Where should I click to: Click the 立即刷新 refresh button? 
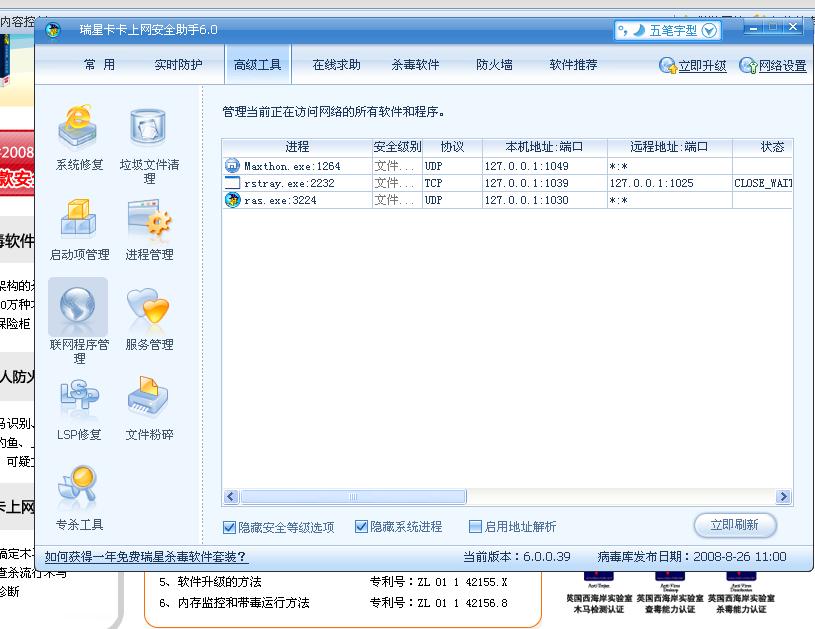click(x=735, y=525)
